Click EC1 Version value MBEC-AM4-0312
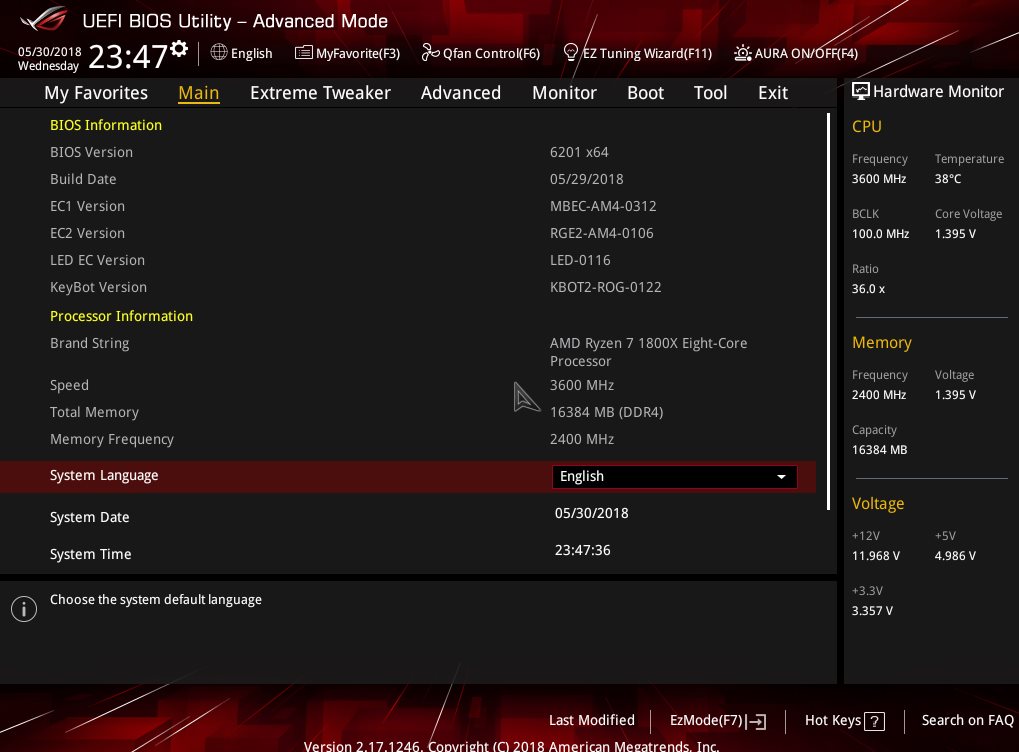 [x=603, y=206]
